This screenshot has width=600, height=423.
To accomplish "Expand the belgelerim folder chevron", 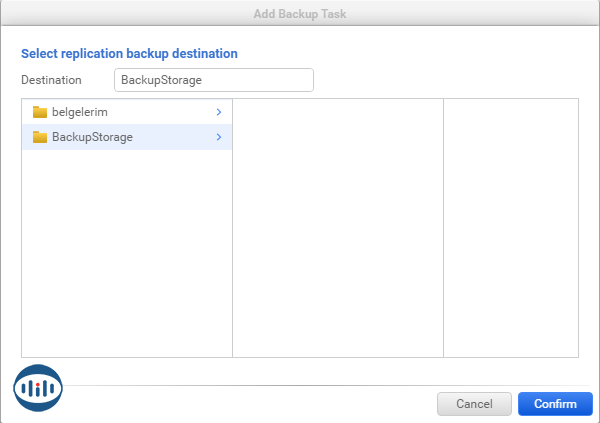I will pyautogui.click(x=218, y=112).
